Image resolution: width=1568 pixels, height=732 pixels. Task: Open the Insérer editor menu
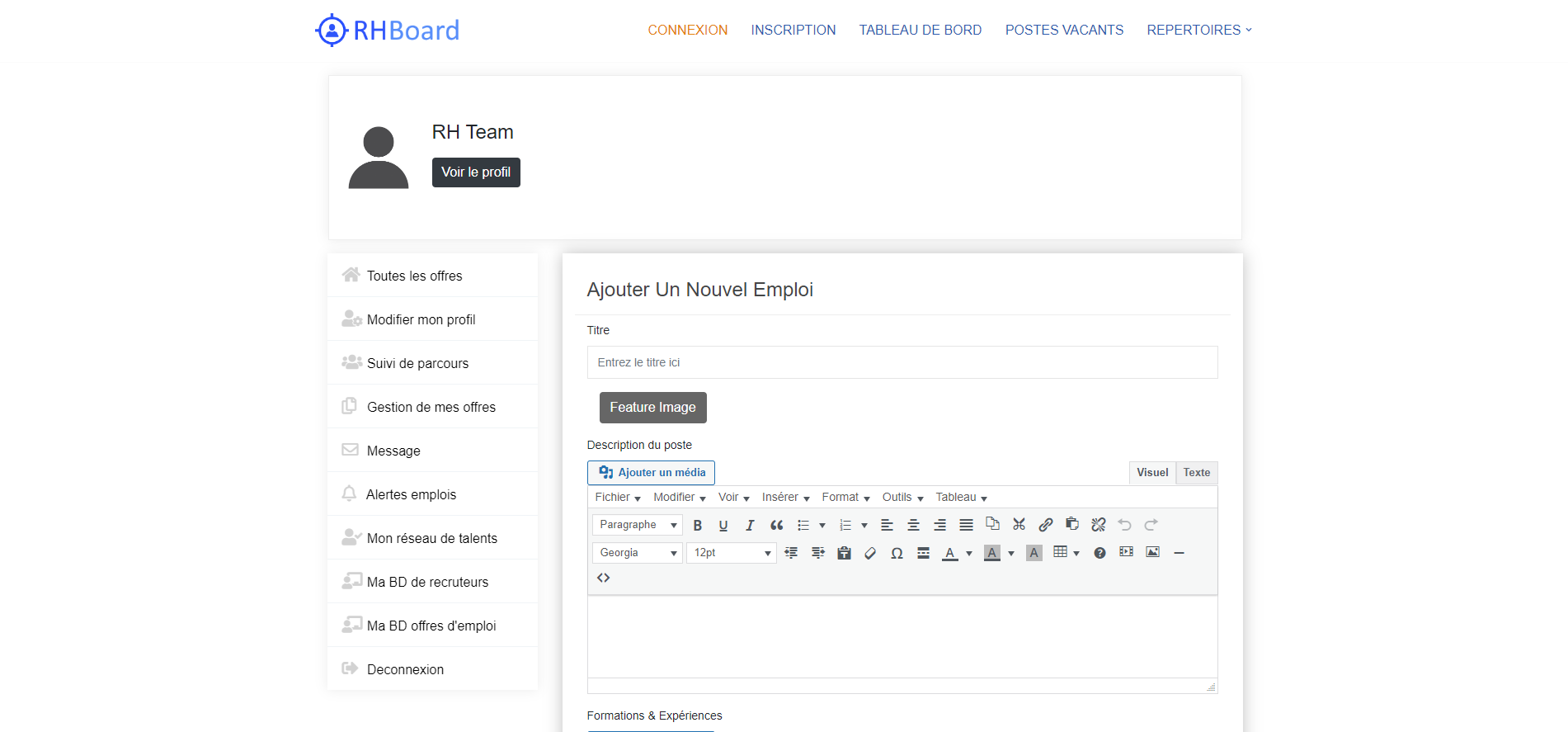(x=785, y=497)
